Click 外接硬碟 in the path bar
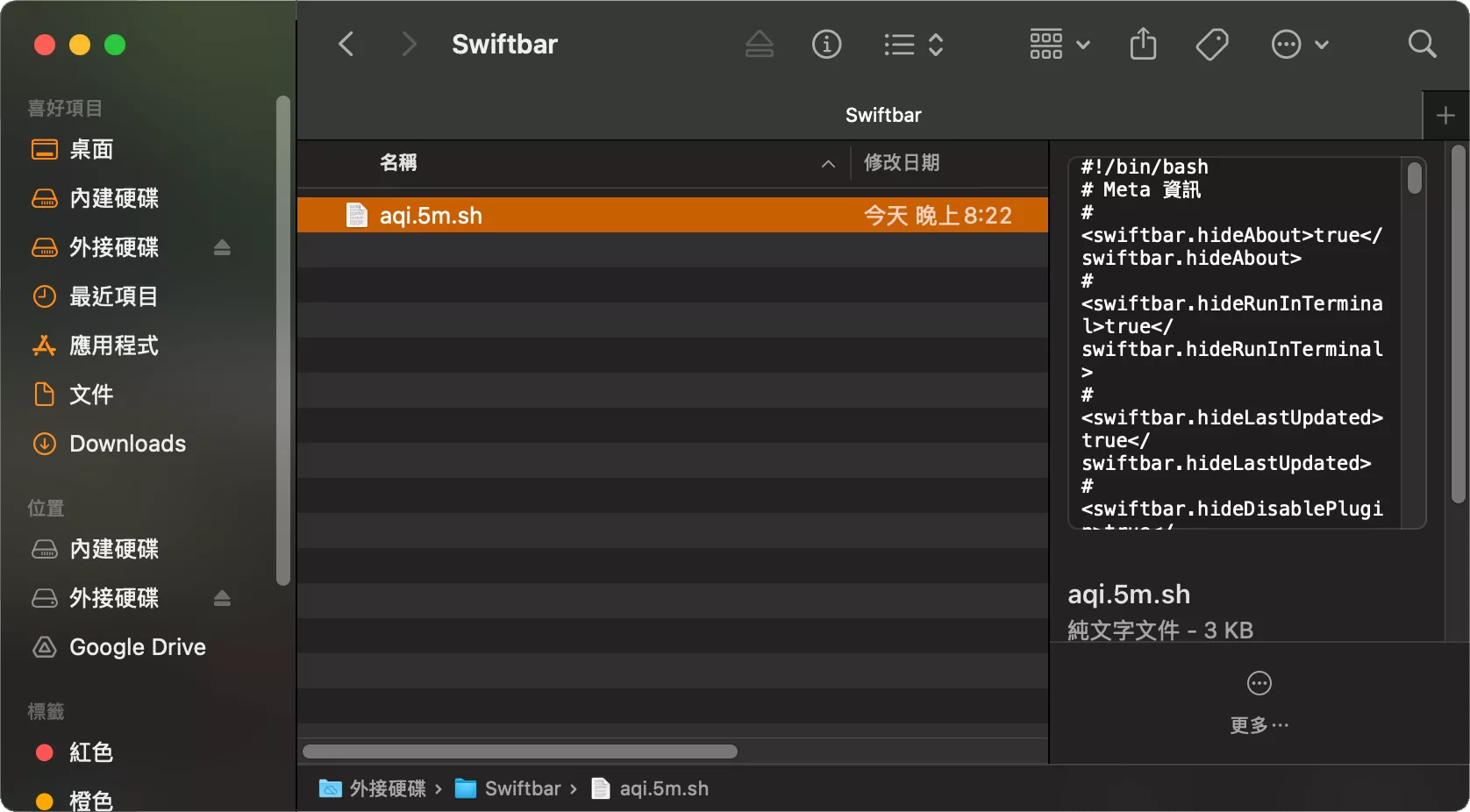Screen dimensions: 1470x812 [x=372, y=788]
